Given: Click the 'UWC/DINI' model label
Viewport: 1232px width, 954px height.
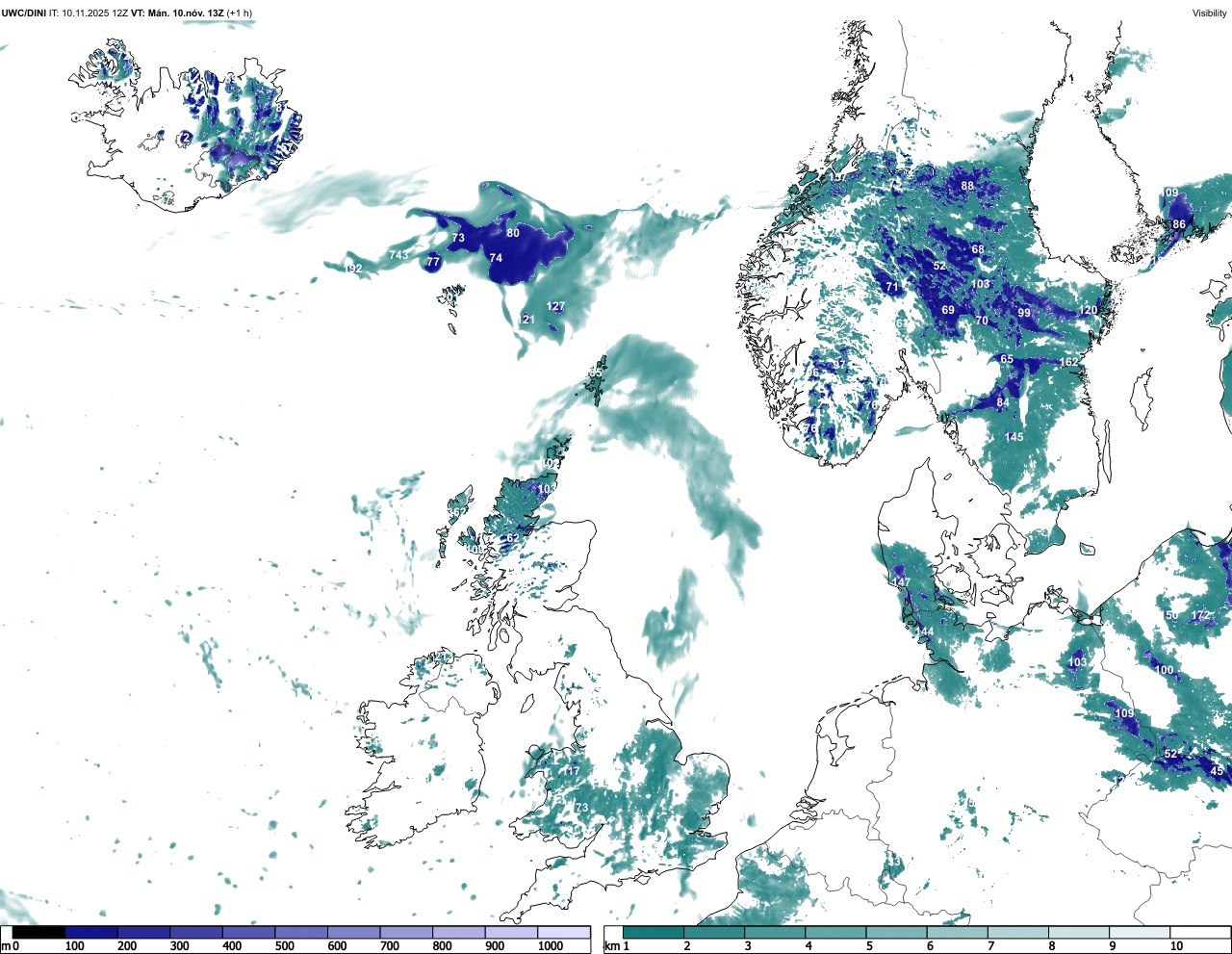Looking at the screenshot, I should (23, 13).
